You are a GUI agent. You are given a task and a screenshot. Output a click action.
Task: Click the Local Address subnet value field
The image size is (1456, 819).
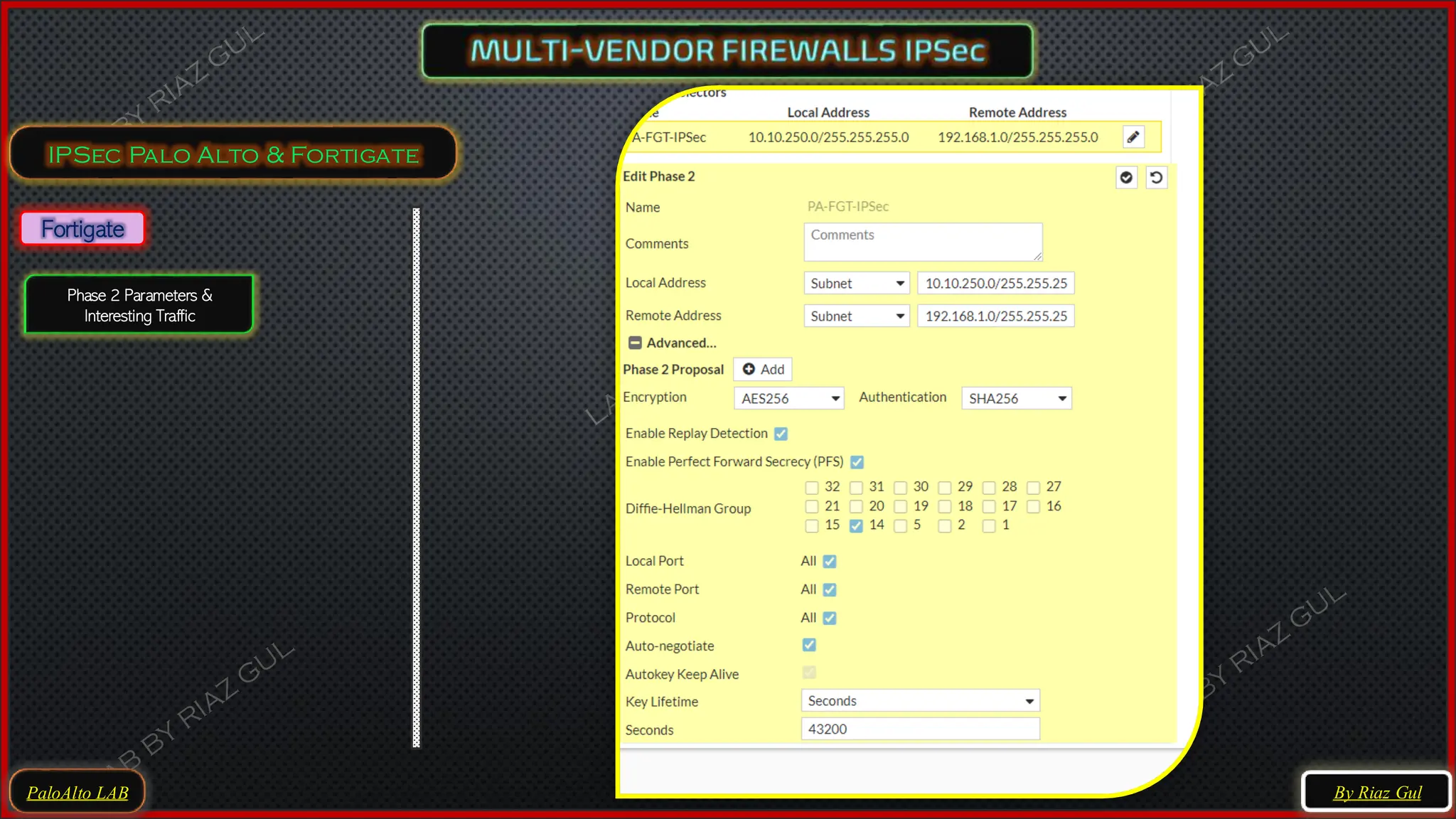[x=995, y=283]
